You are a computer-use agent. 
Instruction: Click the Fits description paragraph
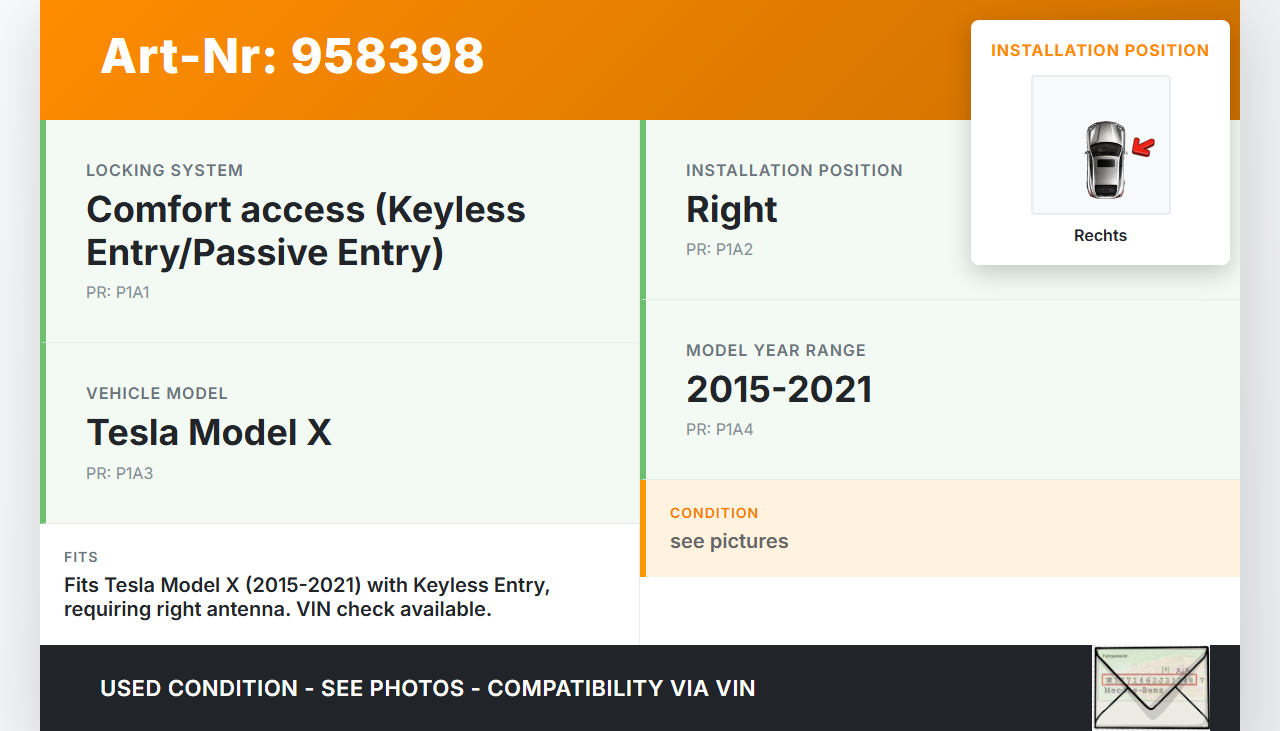307,597
